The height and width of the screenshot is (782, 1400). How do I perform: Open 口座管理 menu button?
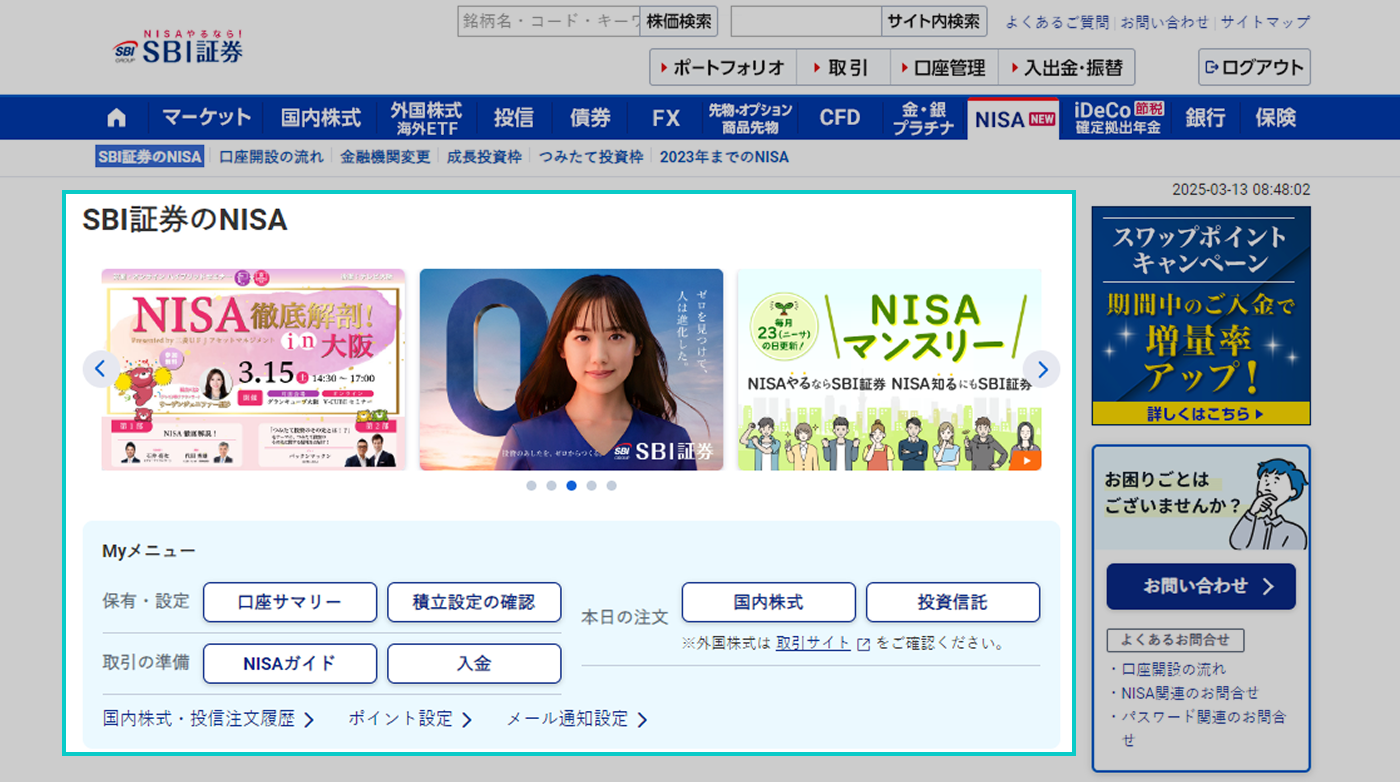(944, 67)
